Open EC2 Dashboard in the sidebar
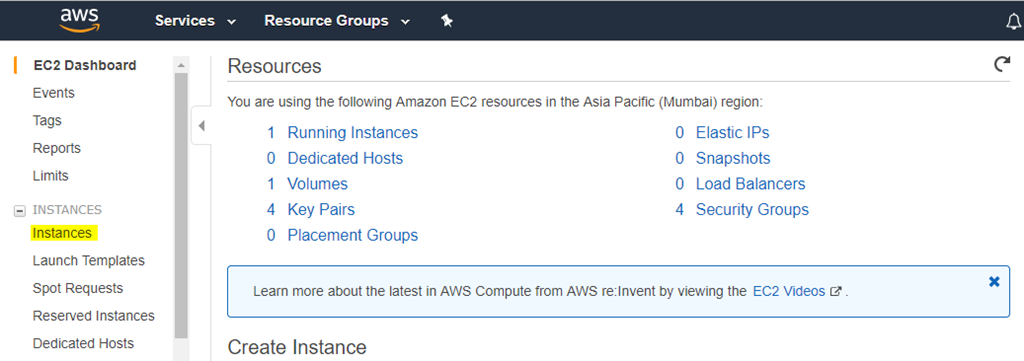 click(x=84, y=65)
